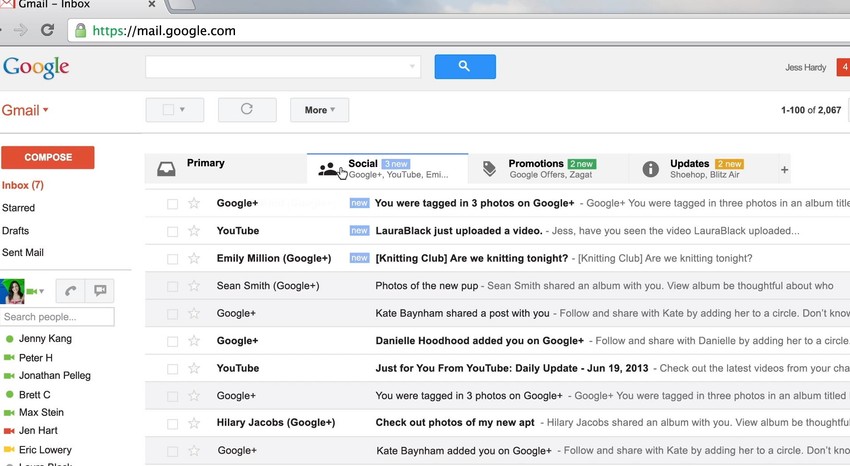Check the Emily Million email checkbox
The image size is (850, 466).
tap(172, 259)
